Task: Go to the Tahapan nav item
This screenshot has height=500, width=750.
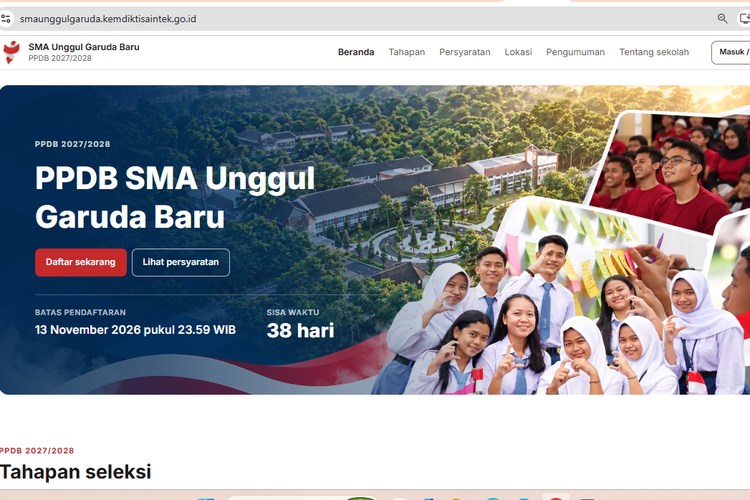Action: [407, 52]
